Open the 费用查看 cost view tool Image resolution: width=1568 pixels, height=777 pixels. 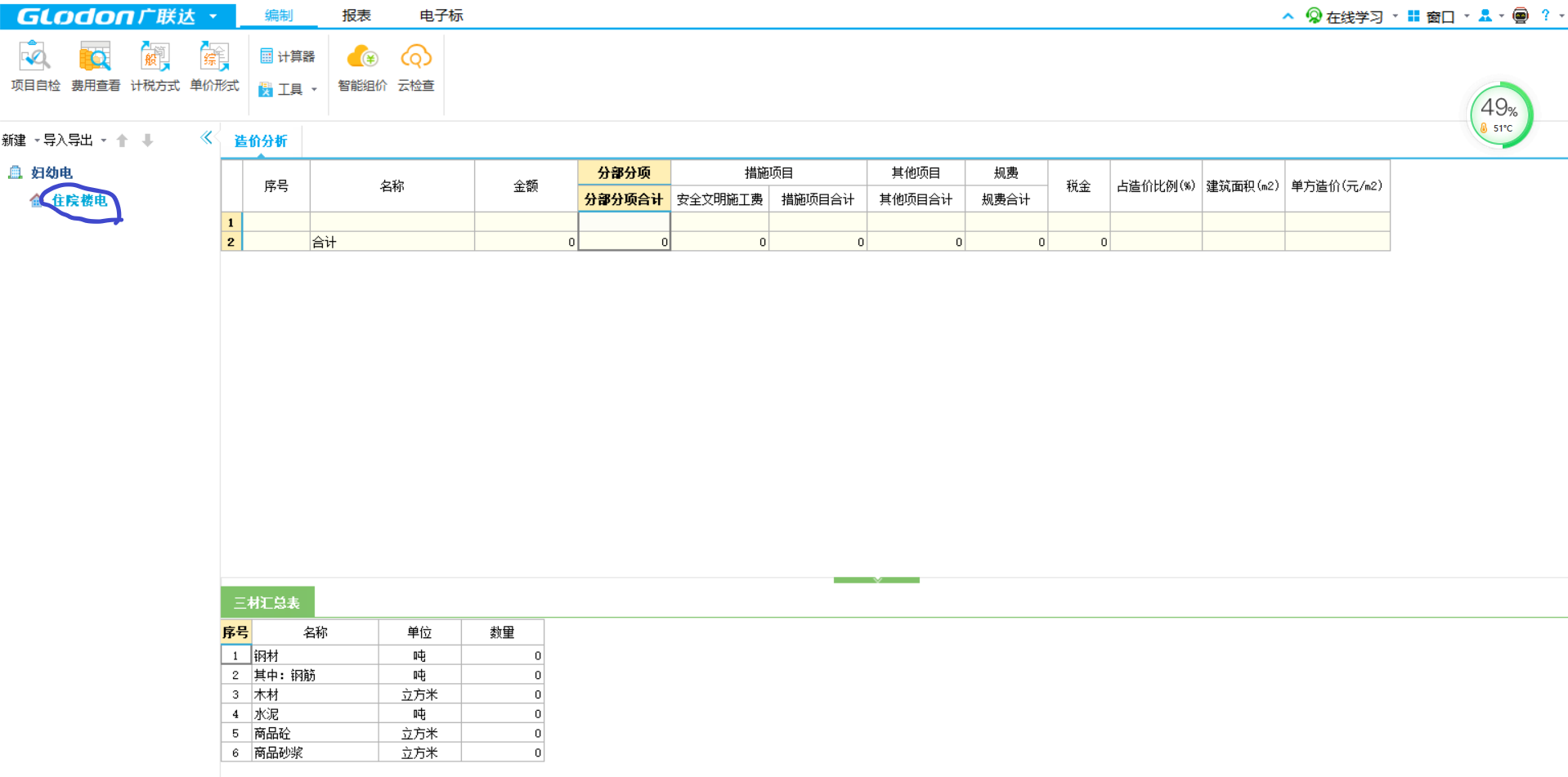pos(96,67)
